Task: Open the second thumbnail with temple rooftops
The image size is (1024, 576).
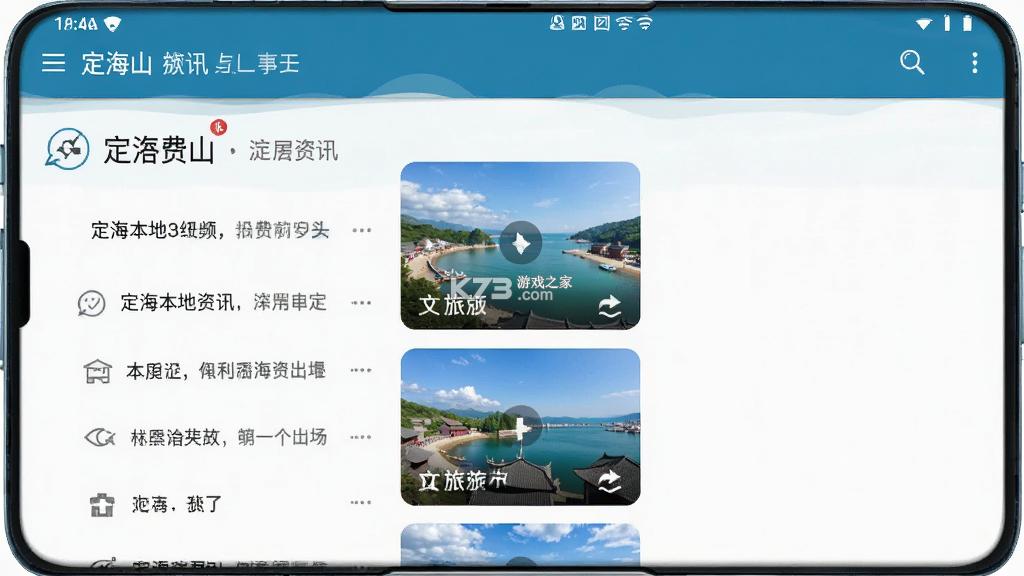Action: [520, 427]
